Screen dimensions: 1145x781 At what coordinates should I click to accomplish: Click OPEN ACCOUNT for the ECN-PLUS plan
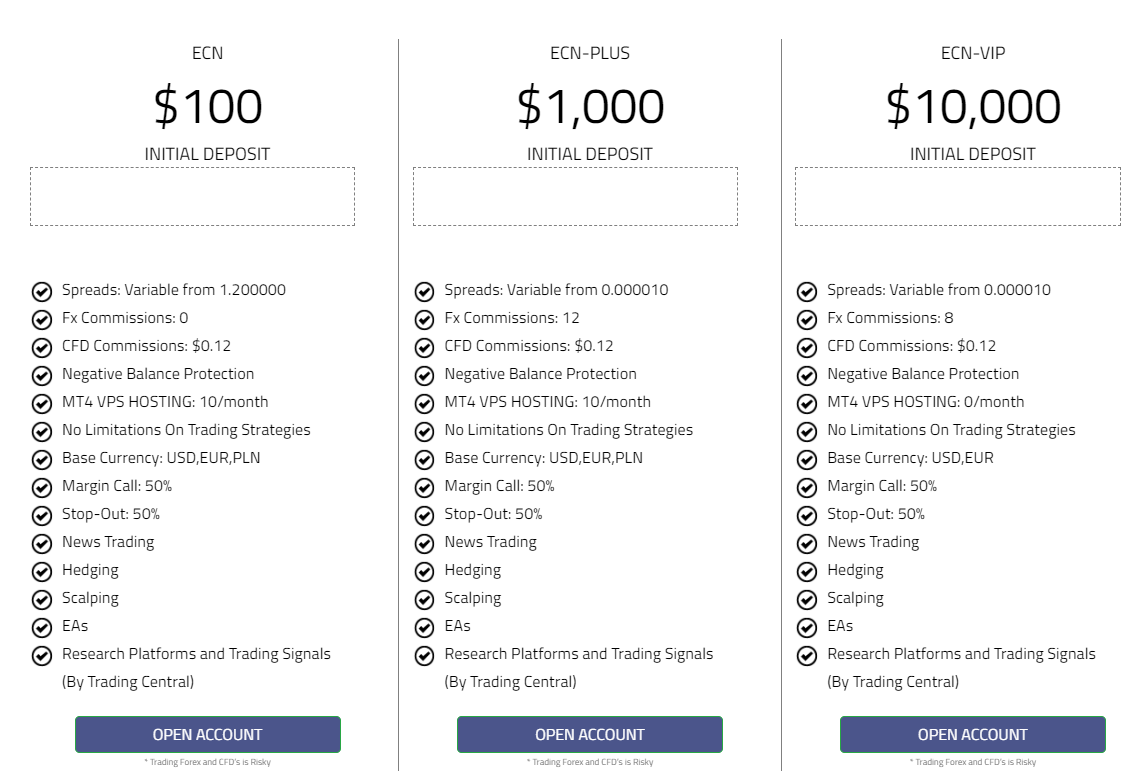(x=589, y=733)
